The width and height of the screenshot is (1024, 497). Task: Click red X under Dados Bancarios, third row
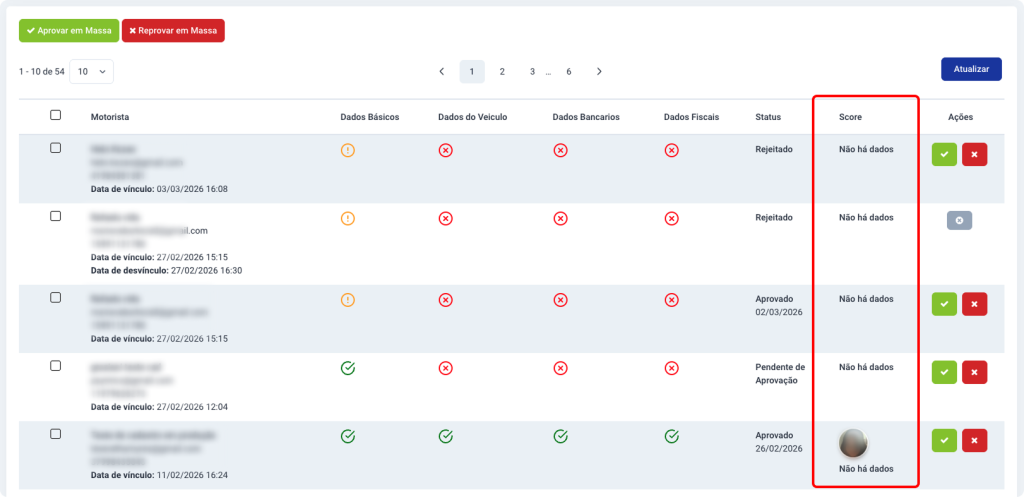pos(561,299)
